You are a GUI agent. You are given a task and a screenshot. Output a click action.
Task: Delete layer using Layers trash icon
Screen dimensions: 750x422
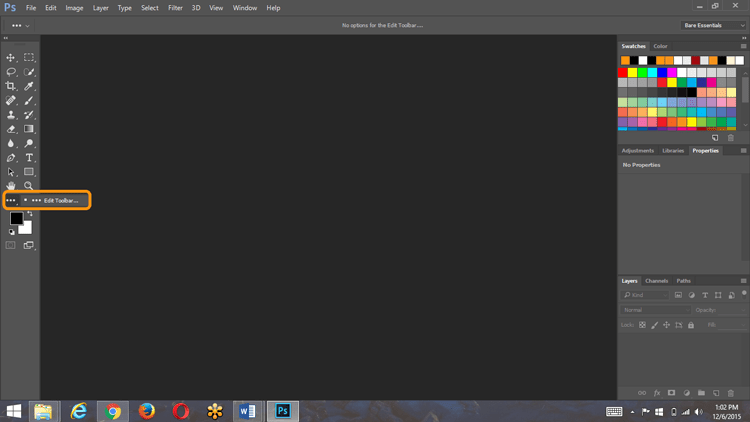tap(730, 393)
